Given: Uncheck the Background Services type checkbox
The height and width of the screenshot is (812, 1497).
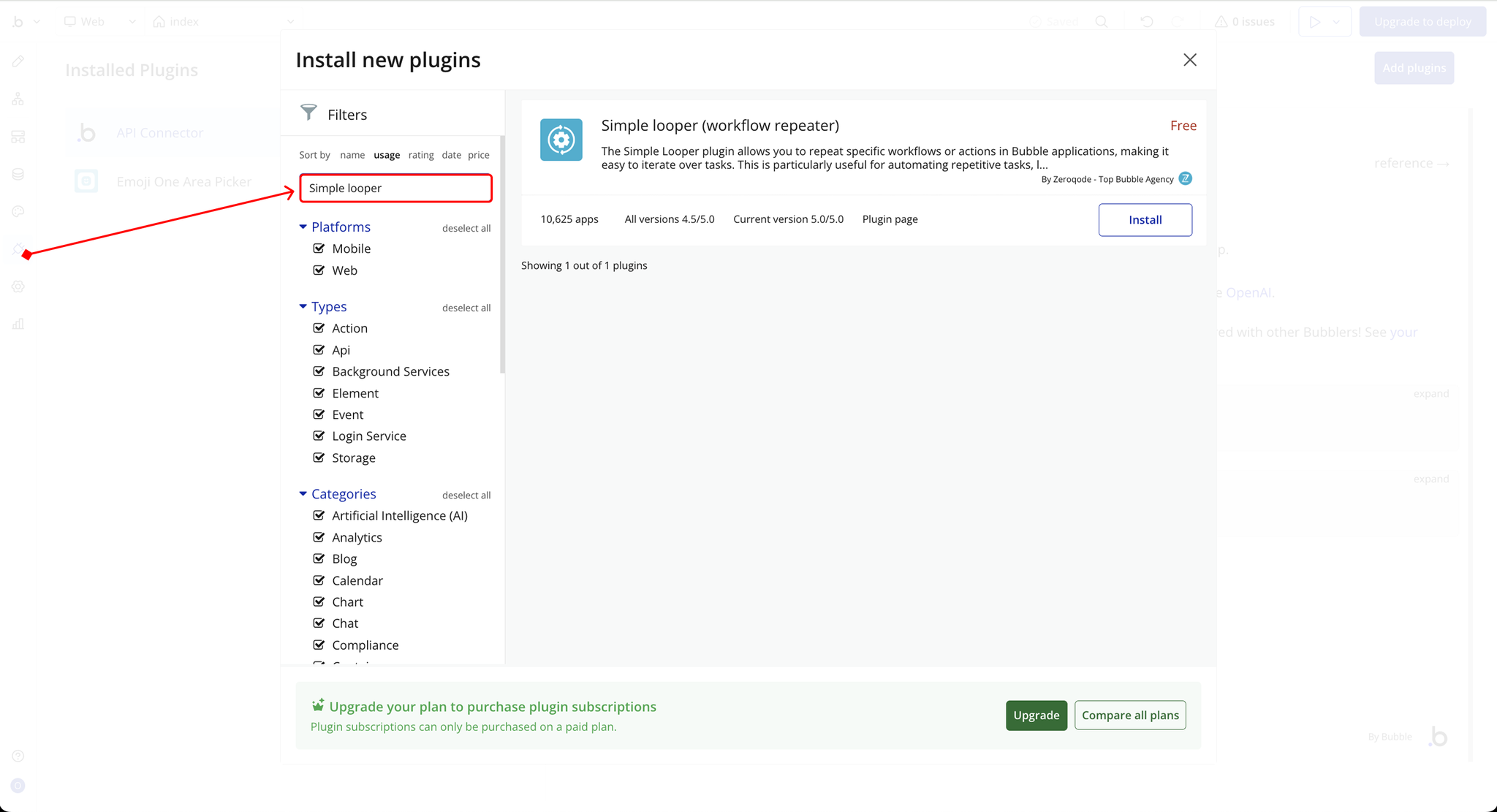Looking at the screenshot, I should (319, 371).
